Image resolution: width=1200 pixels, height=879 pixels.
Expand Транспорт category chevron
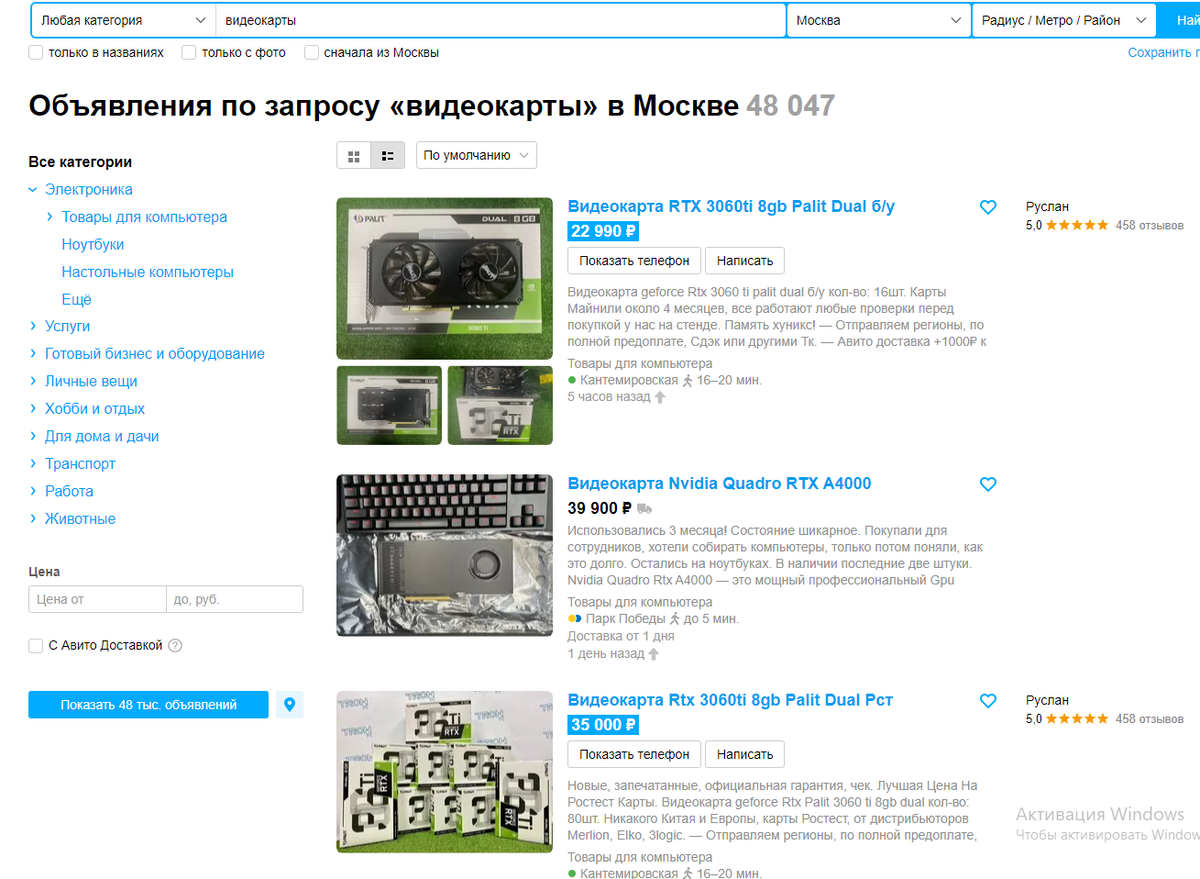[33, 464]
